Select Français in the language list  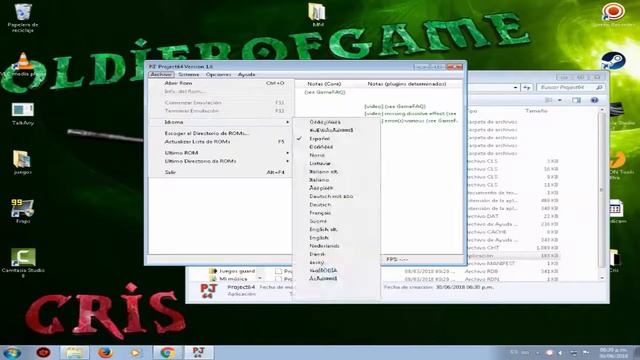337,213
